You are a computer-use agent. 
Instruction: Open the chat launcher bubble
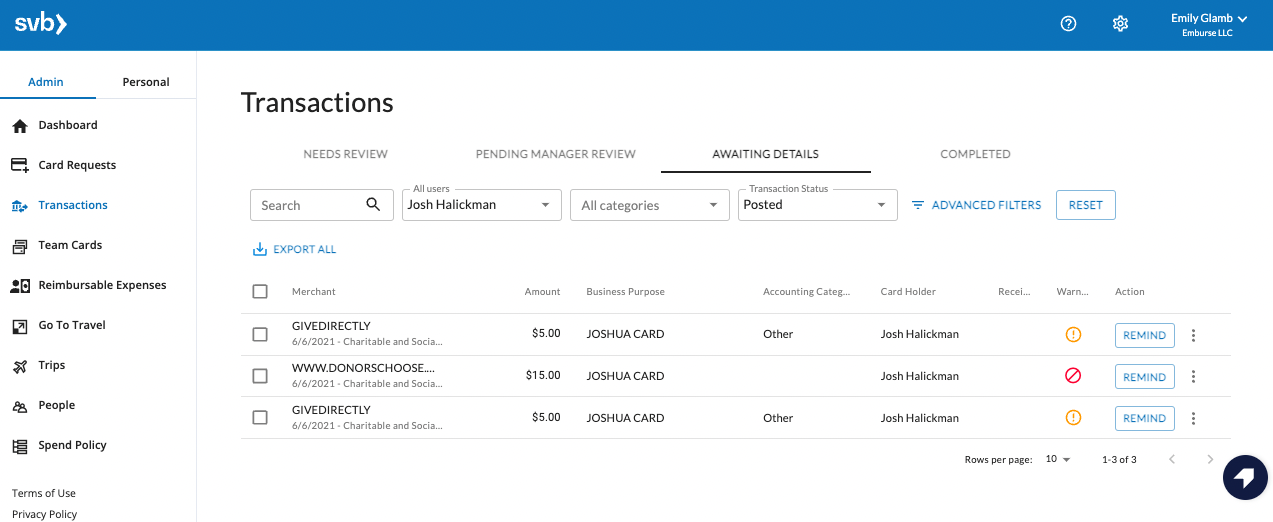[x=1245, y=478]
